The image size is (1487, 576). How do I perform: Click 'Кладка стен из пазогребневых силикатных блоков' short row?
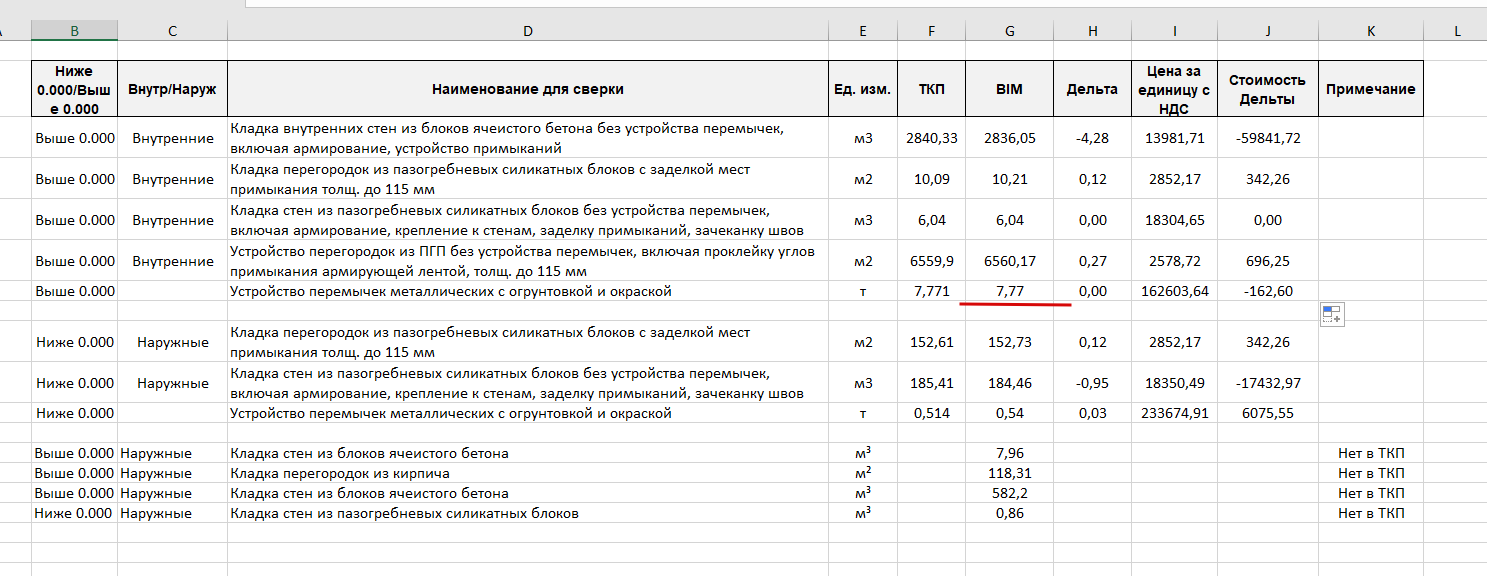(528, 513)
